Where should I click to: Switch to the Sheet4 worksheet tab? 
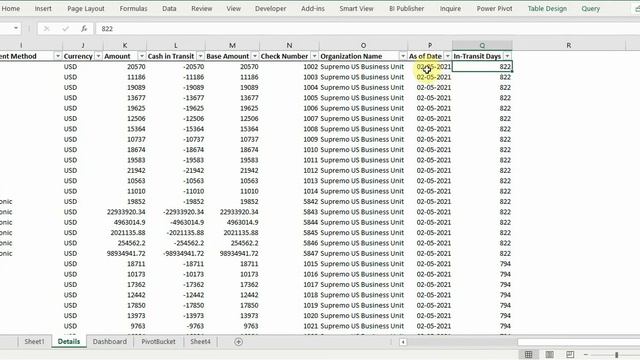[x=200, y=342]
